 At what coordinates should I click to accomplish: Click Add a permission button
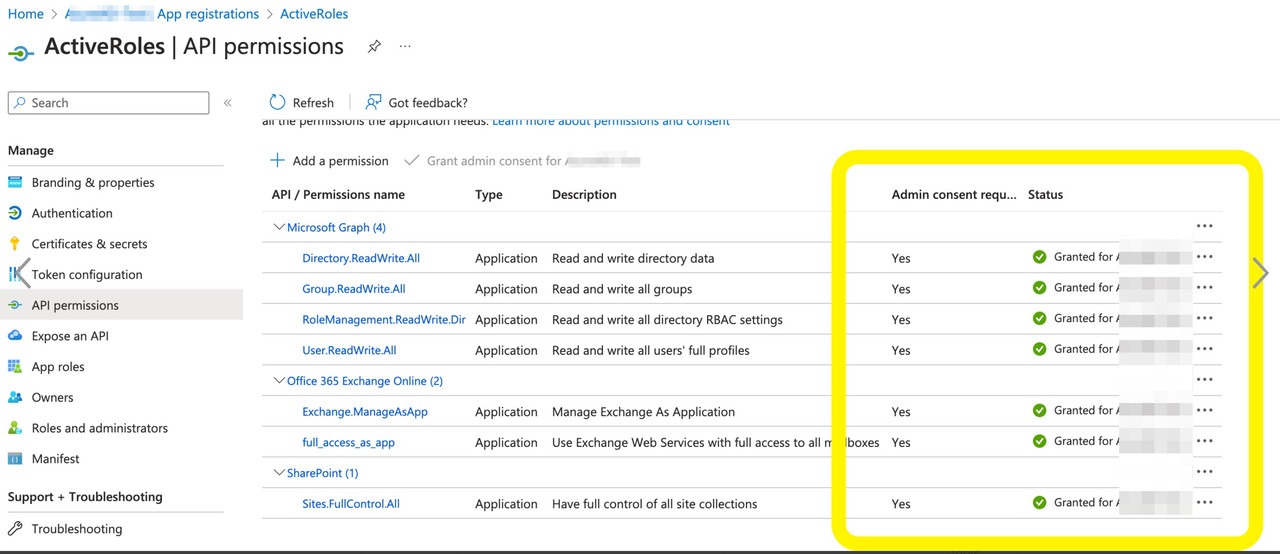coord(329,160)
